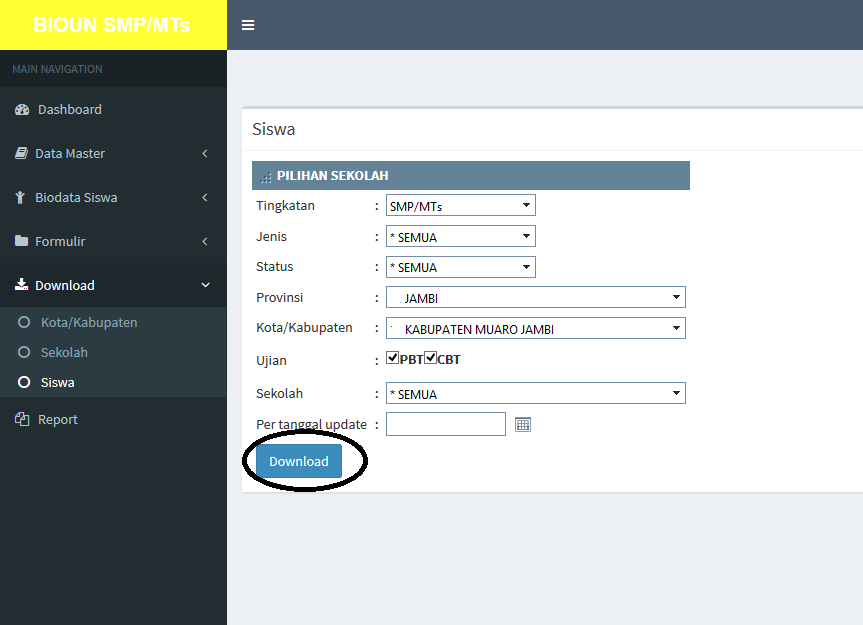
Task: Click the Formulir folder icon
Action: (21, 241)
